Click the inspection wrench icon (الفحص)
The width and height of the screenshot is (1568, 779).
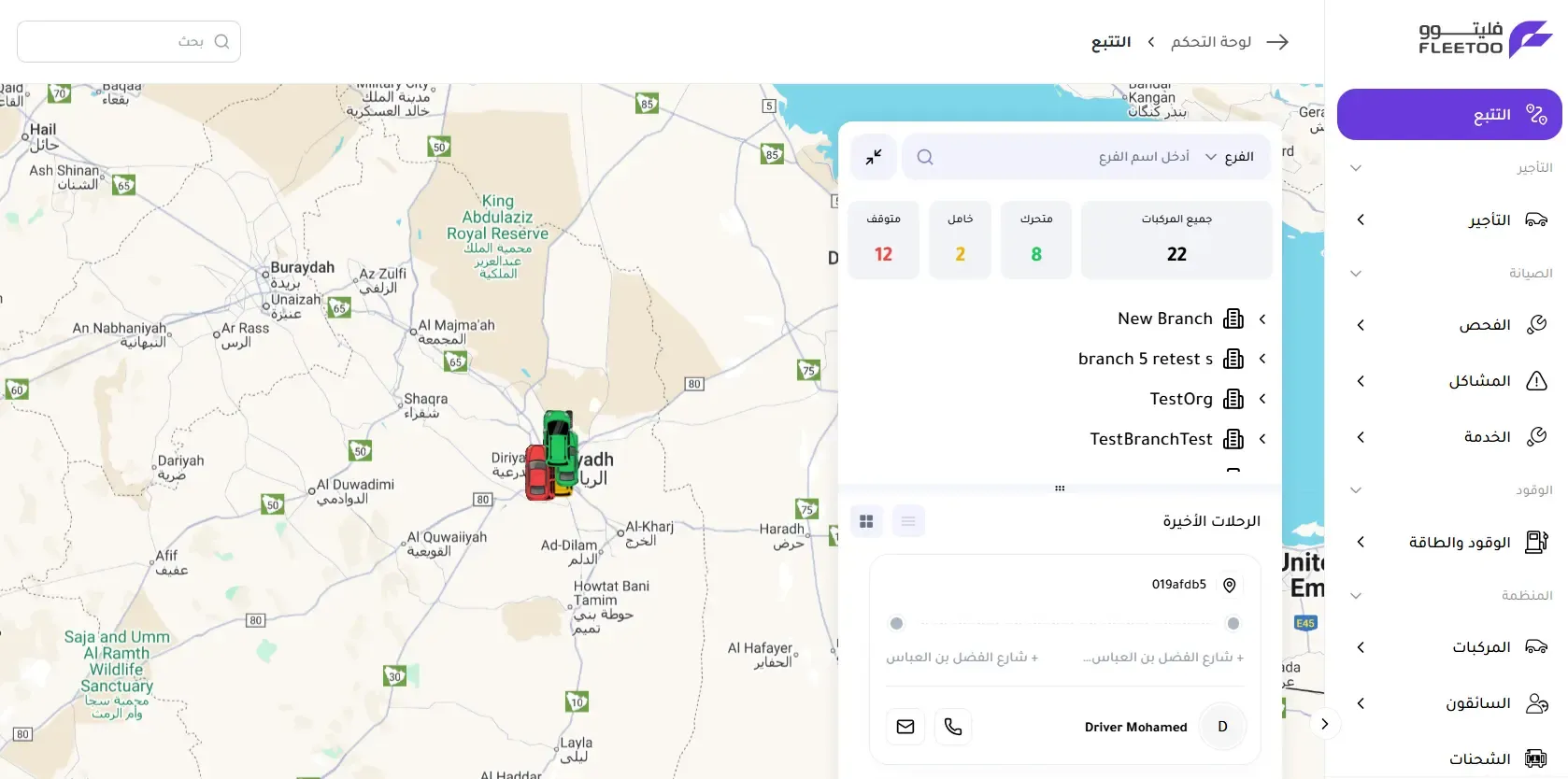tap(1536, 325)
